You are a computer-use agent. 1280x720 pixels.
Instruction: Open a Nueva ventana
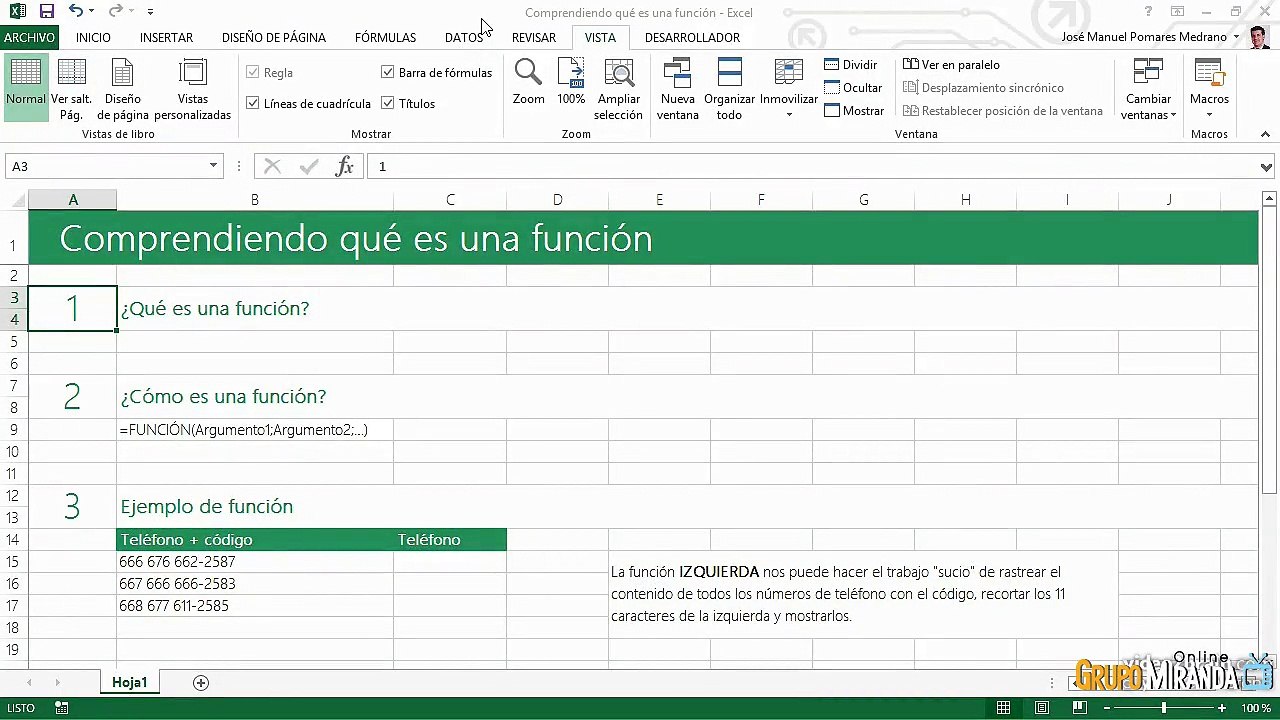coord(677,89)
